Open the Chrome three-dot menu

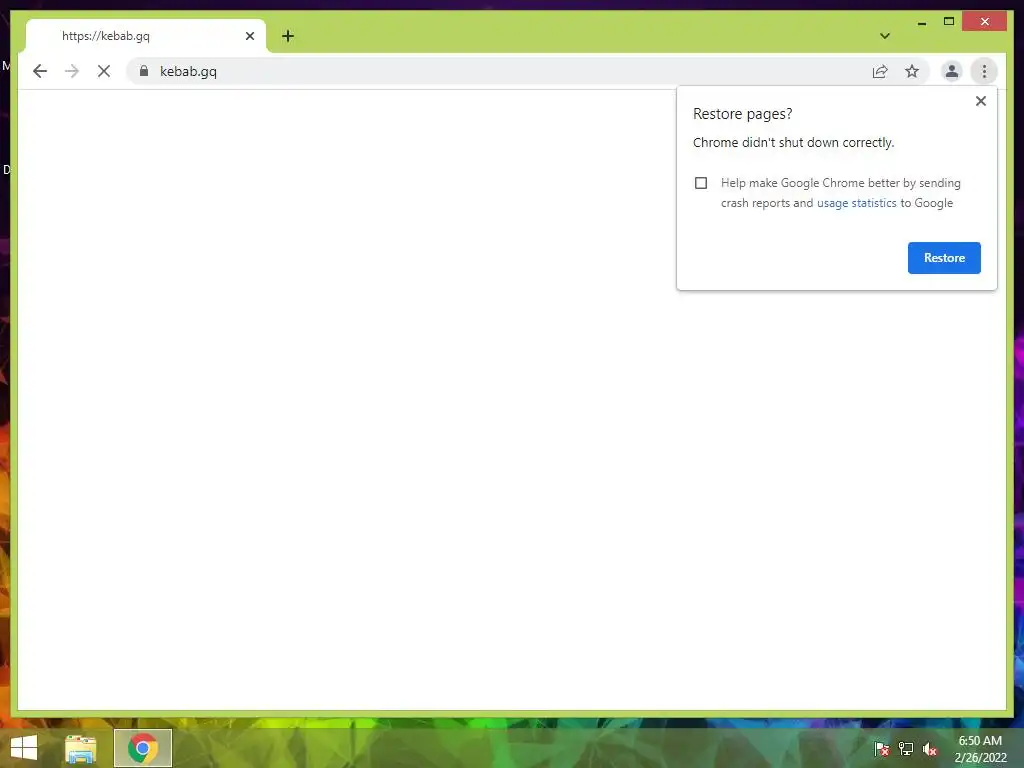[x=984, y=71]
